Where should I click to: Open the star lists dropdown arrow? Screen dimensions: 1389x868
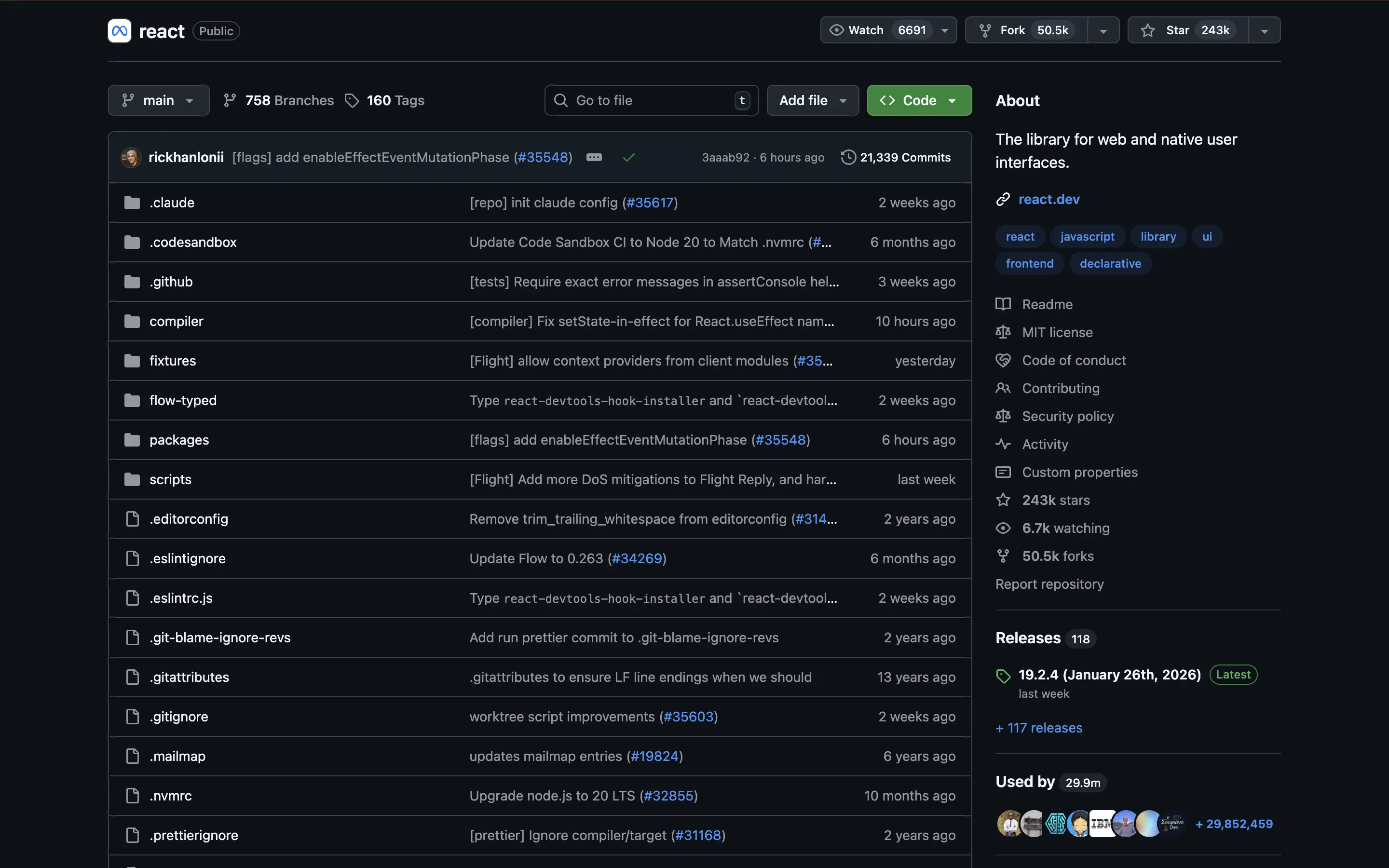click(x=1265, y=30)
